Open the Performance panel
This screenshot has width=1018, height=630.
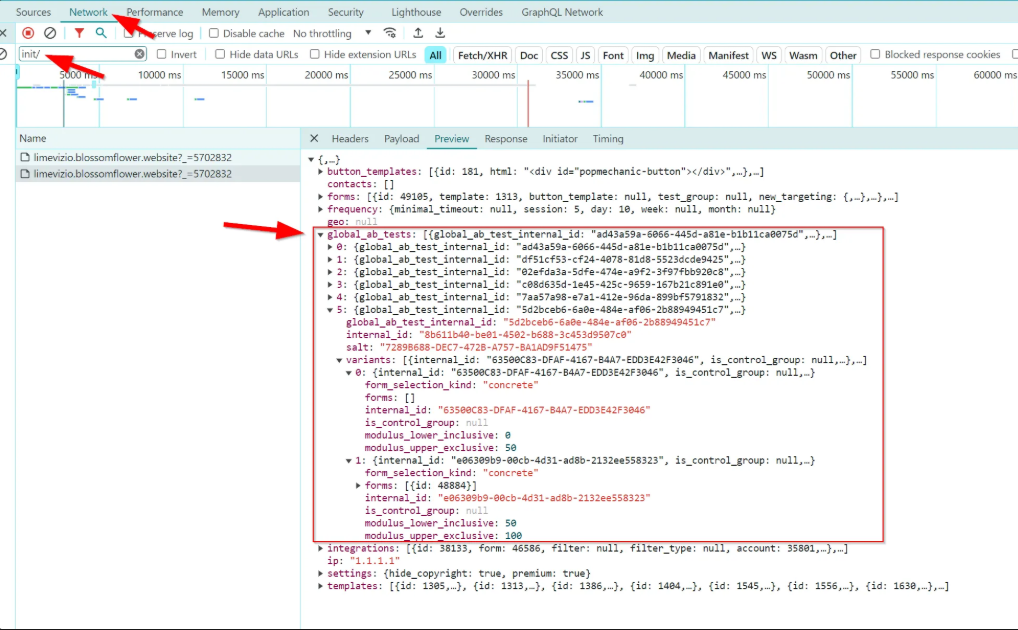[x=155, y=12]
